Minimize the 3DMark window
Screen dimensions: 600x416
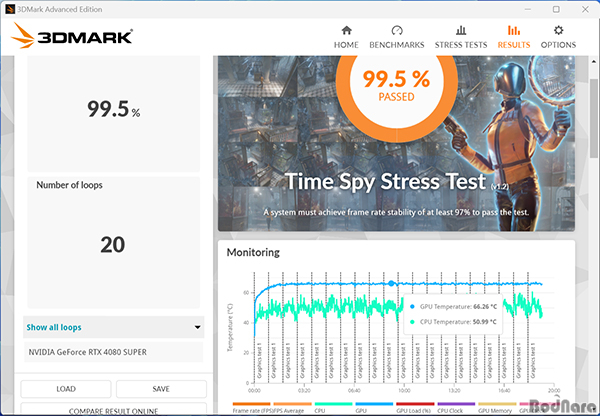(x=528, y=9)
